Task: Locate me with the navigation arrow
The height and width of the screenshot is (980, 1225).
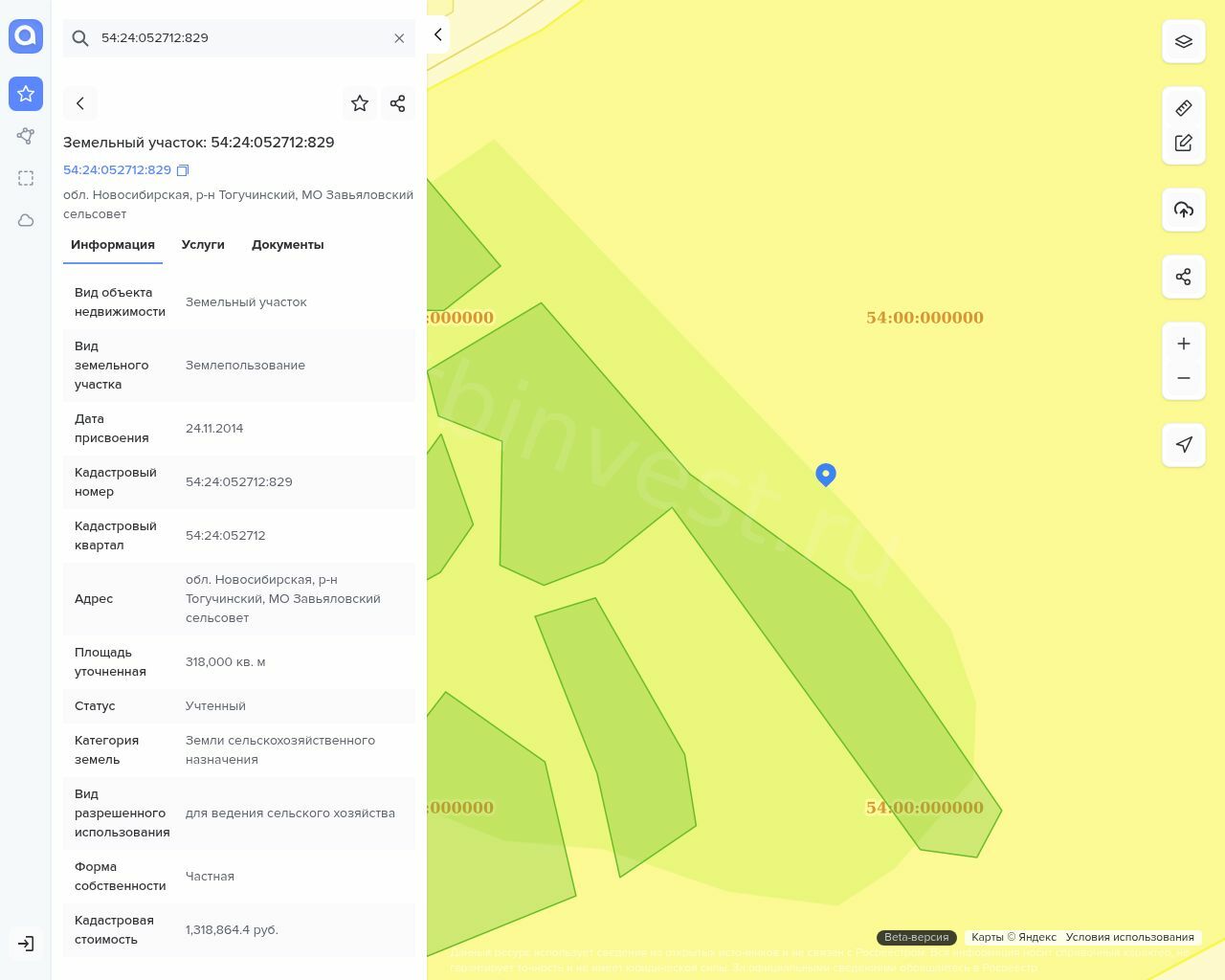Action: tap(1184, 445)
